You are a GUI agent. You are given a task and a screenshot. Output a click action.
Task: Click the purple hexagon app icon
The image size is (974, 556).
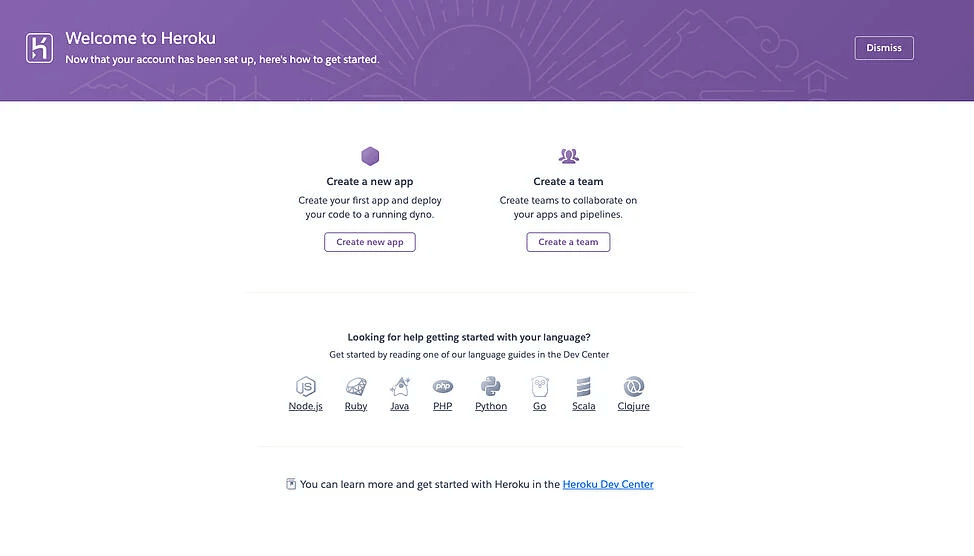click(370, 156)
